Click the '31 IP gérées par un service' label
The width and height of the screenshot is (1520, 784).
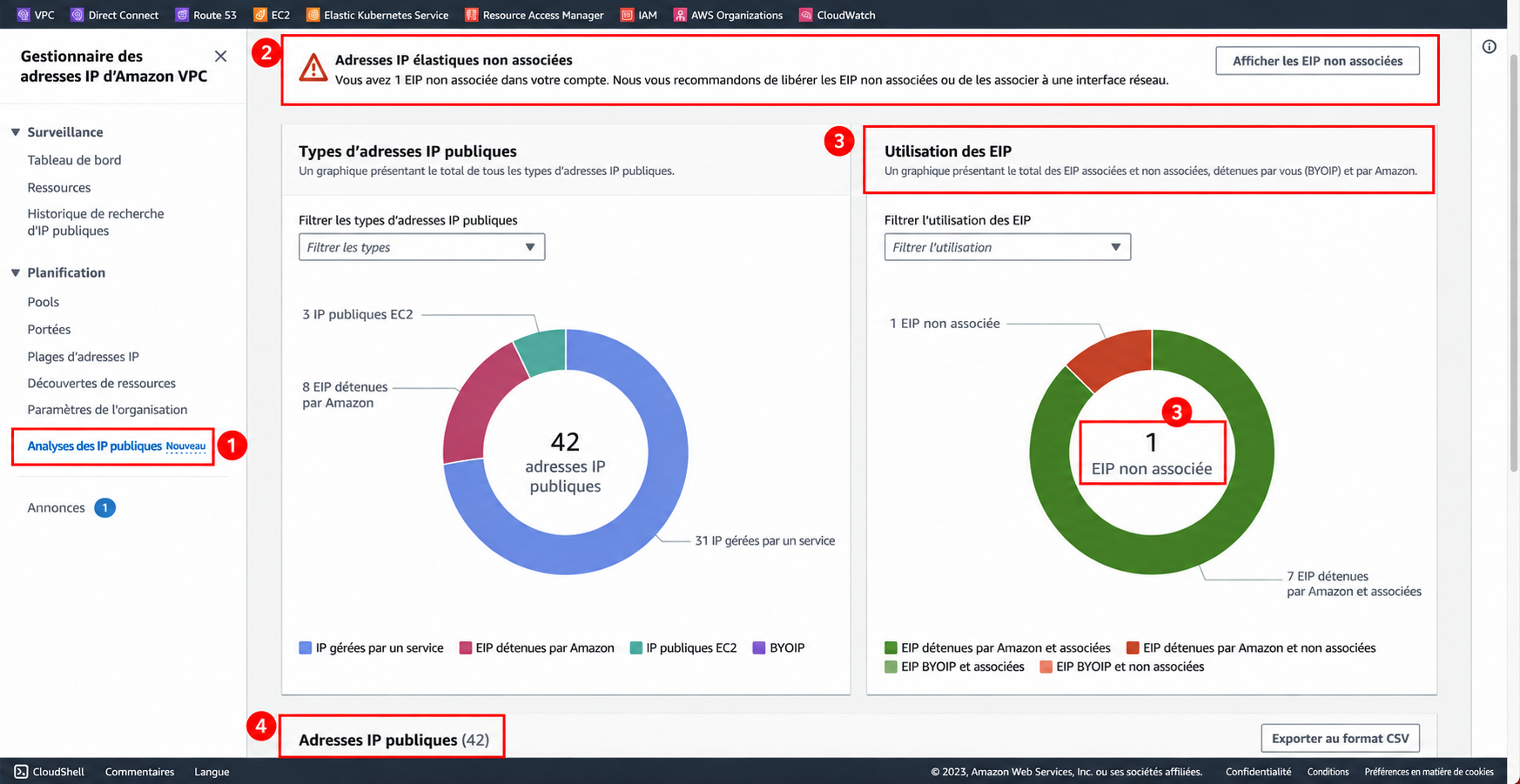[764, 541]
